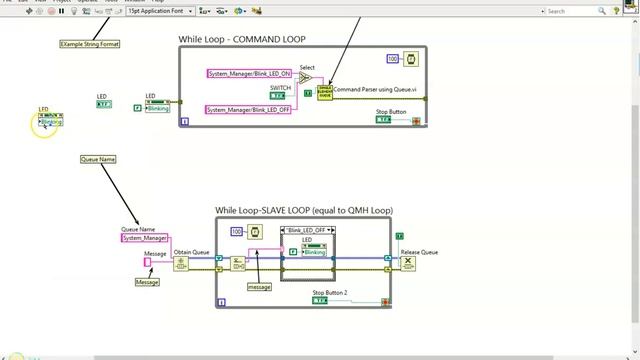Screen dimensions: 640x360
Task: Click the vertical scrollbar down arrow
Action: 636,352
